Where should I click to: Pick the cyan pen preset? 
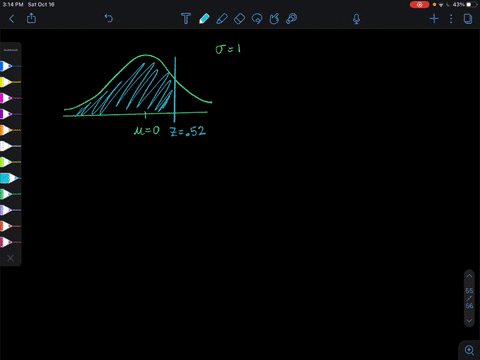(x=10, y=178)
